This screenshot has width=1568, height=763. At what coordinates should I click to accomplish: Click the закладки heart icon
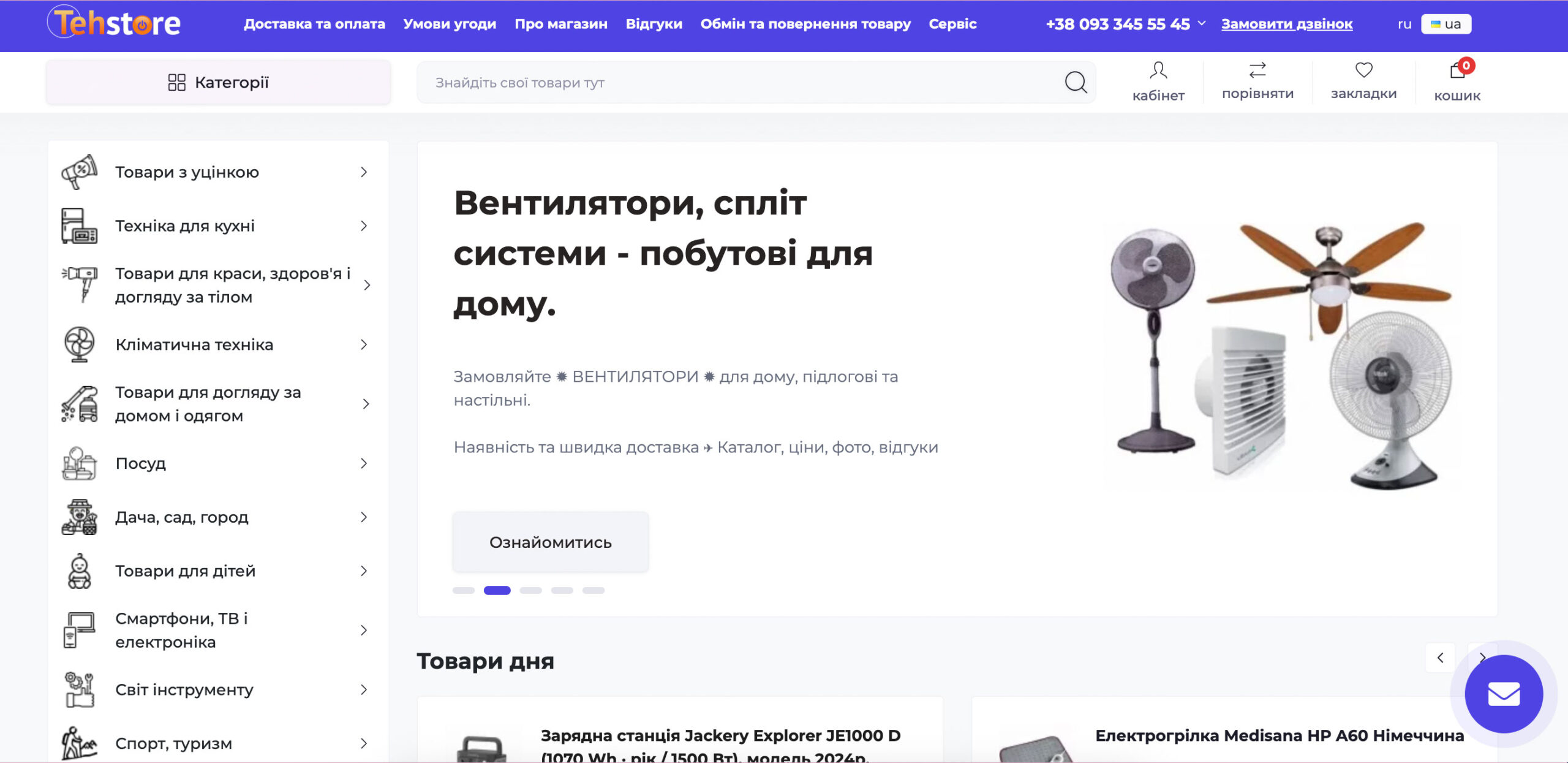1363,70
